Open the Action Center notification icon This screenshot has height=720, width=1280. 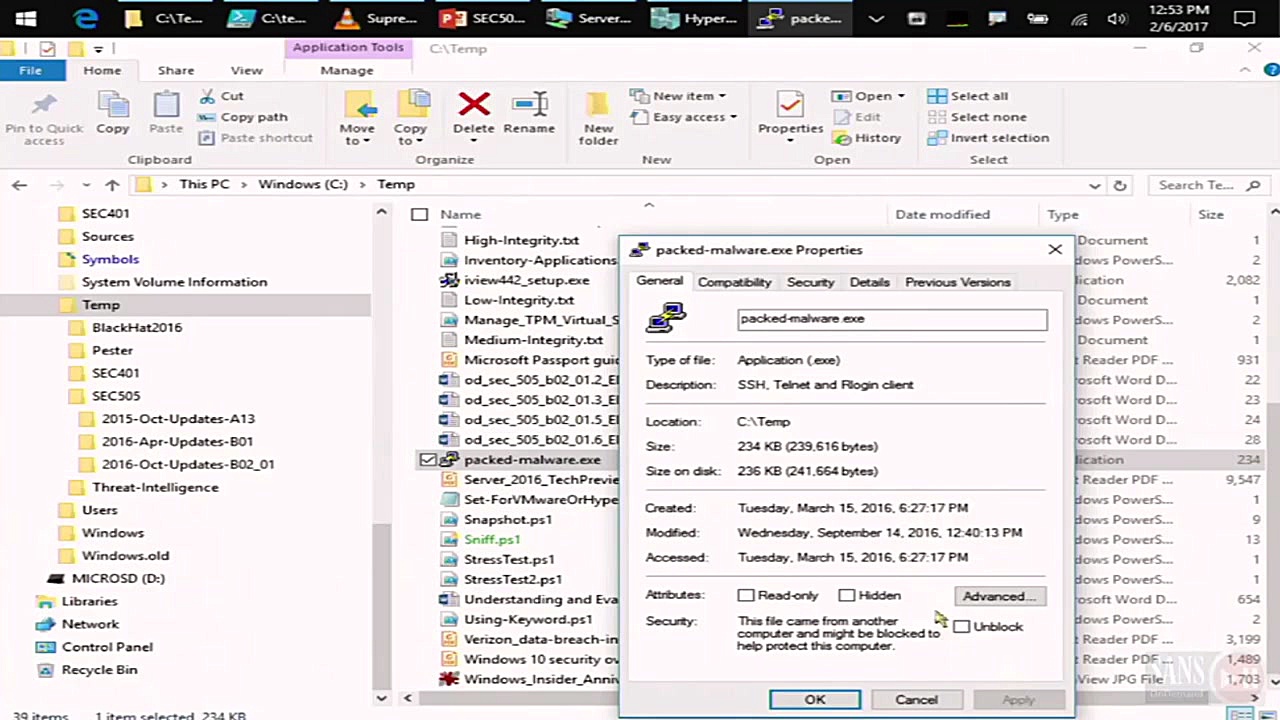pyautogui.click(x=1244, y=19)
